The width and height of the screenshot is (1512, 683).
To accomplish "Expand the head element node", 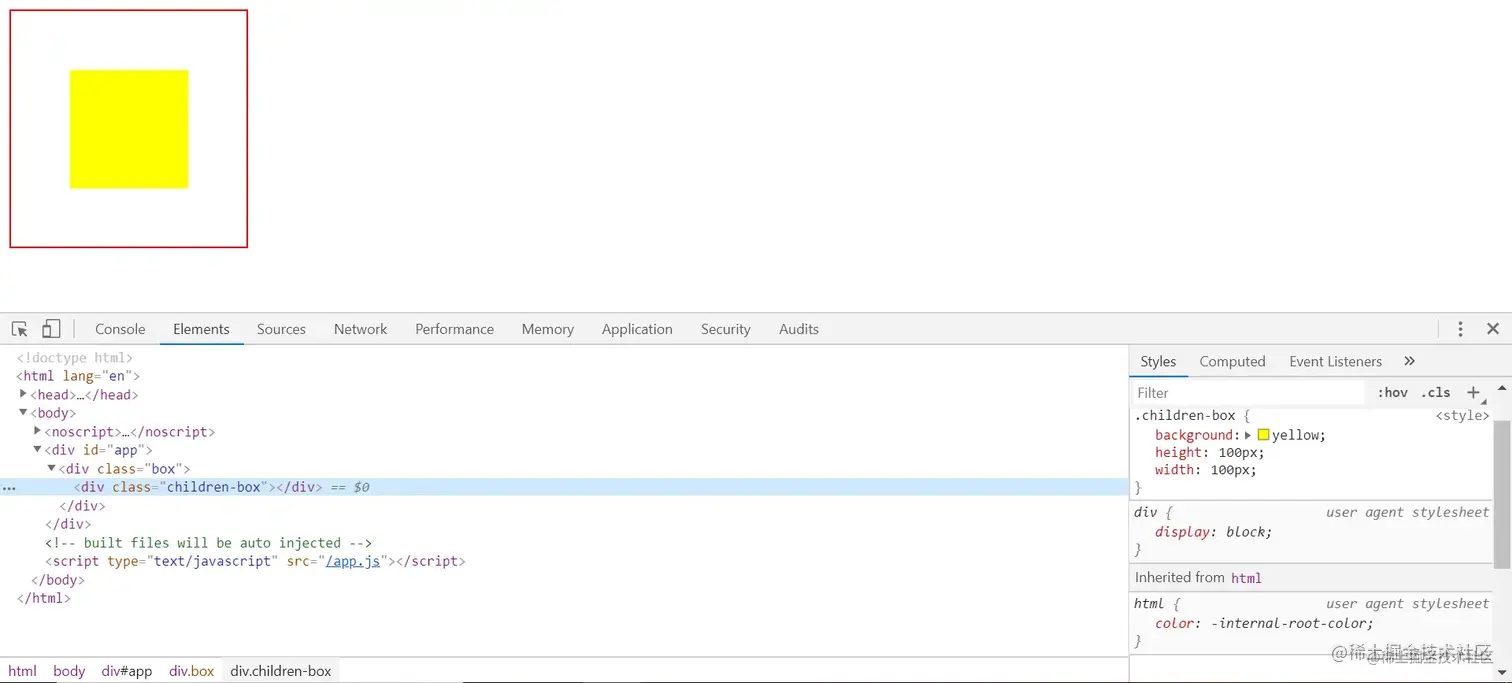I will (x=23, y=394).
